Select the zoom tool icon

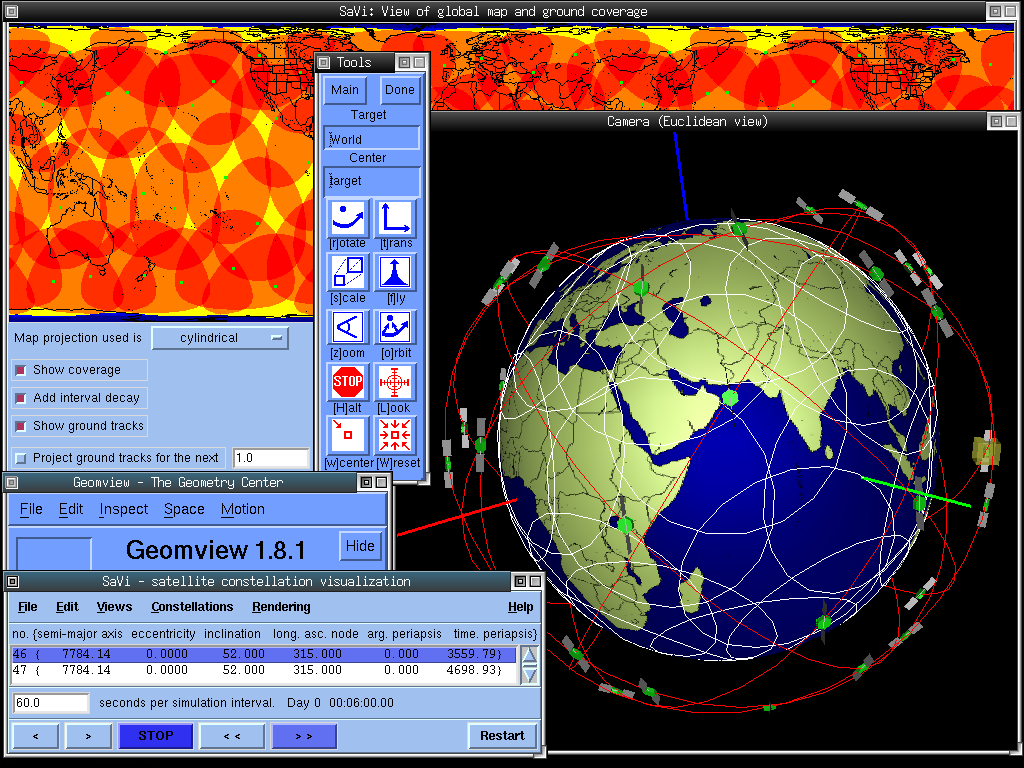349,328
